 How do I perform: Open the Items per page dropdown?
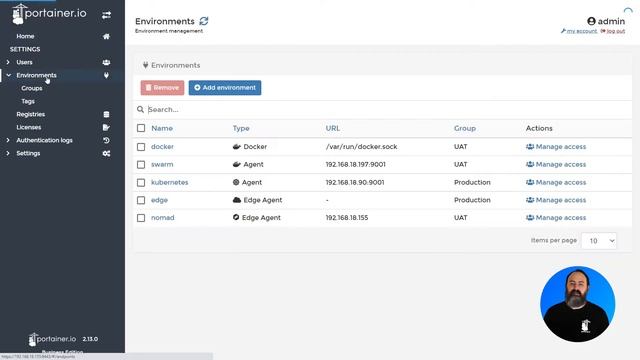599,241
